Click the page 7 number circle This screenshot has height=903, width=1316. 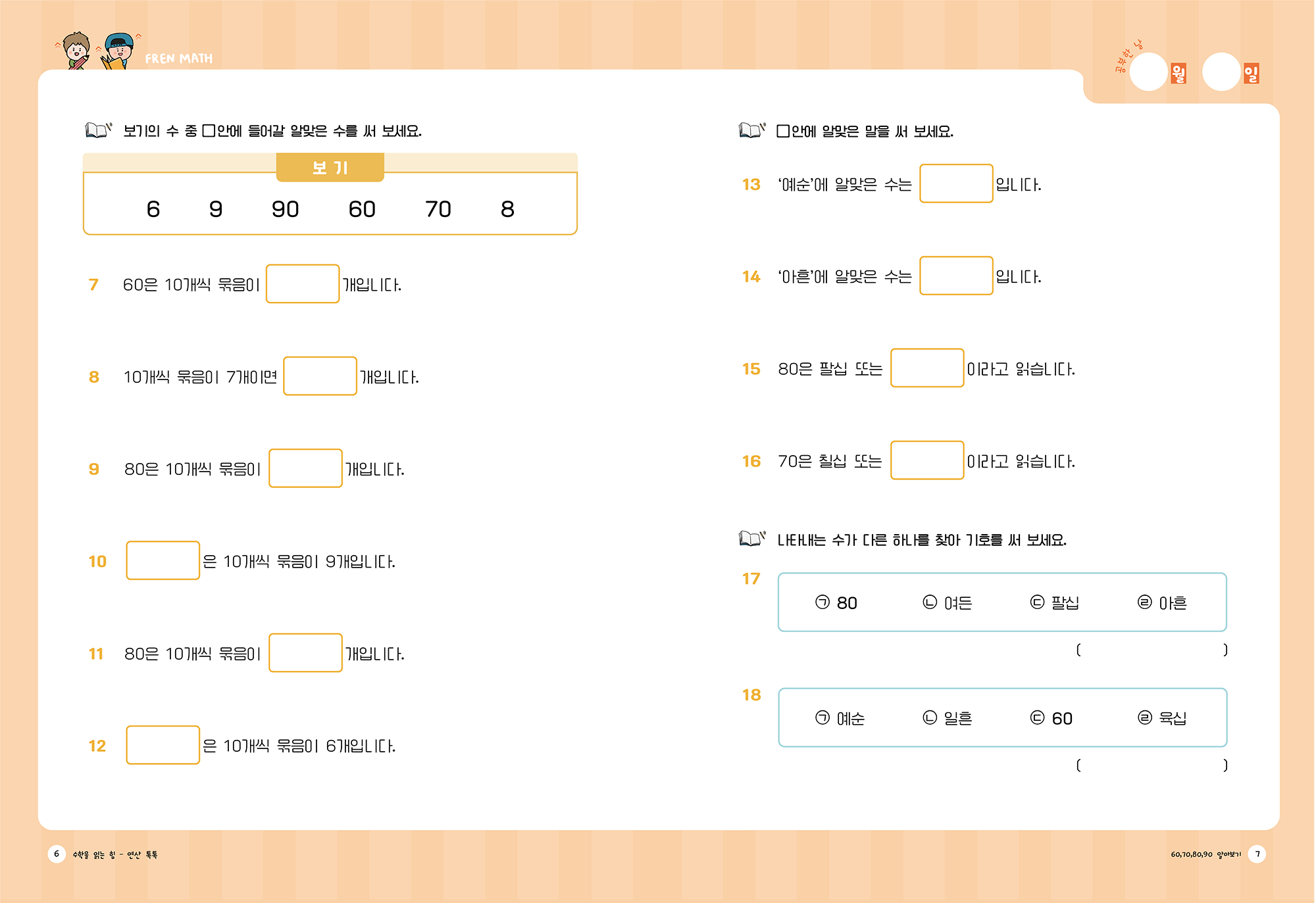point(1257,854)
